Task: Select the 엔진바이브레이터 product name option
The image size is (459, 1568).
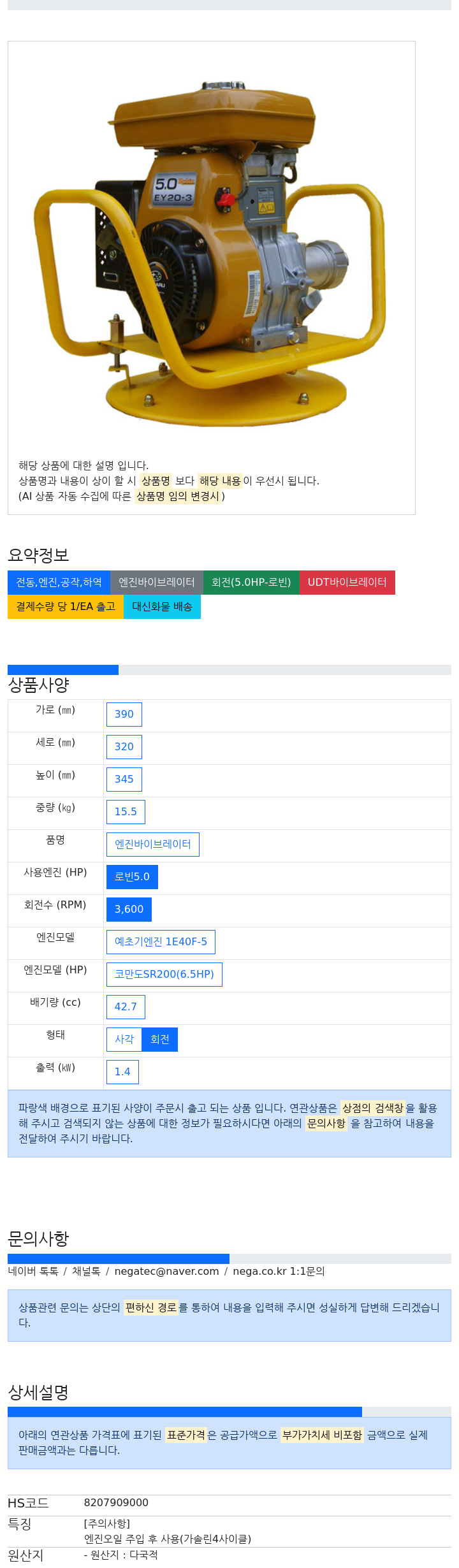Action: (x=153, y=845)
